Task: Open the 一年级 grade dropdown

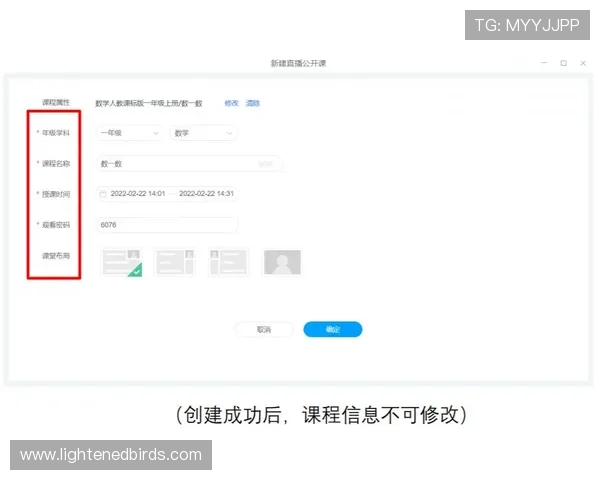Action: (129, 133)
